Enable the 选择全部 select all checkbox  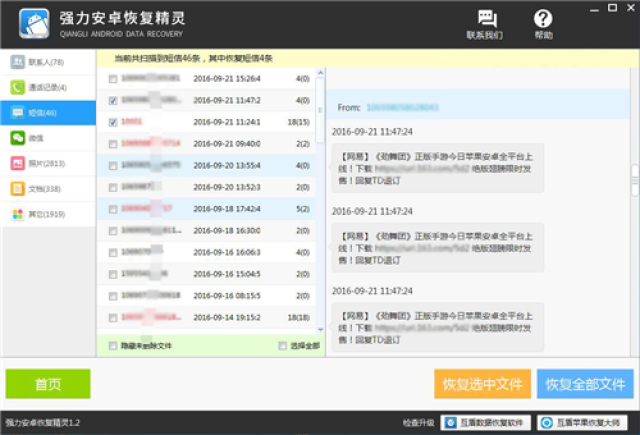coord(282,346)
